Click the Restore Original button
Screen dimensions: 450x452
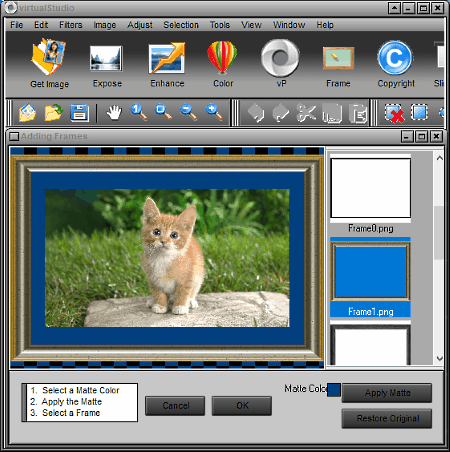tap(387, 418)
